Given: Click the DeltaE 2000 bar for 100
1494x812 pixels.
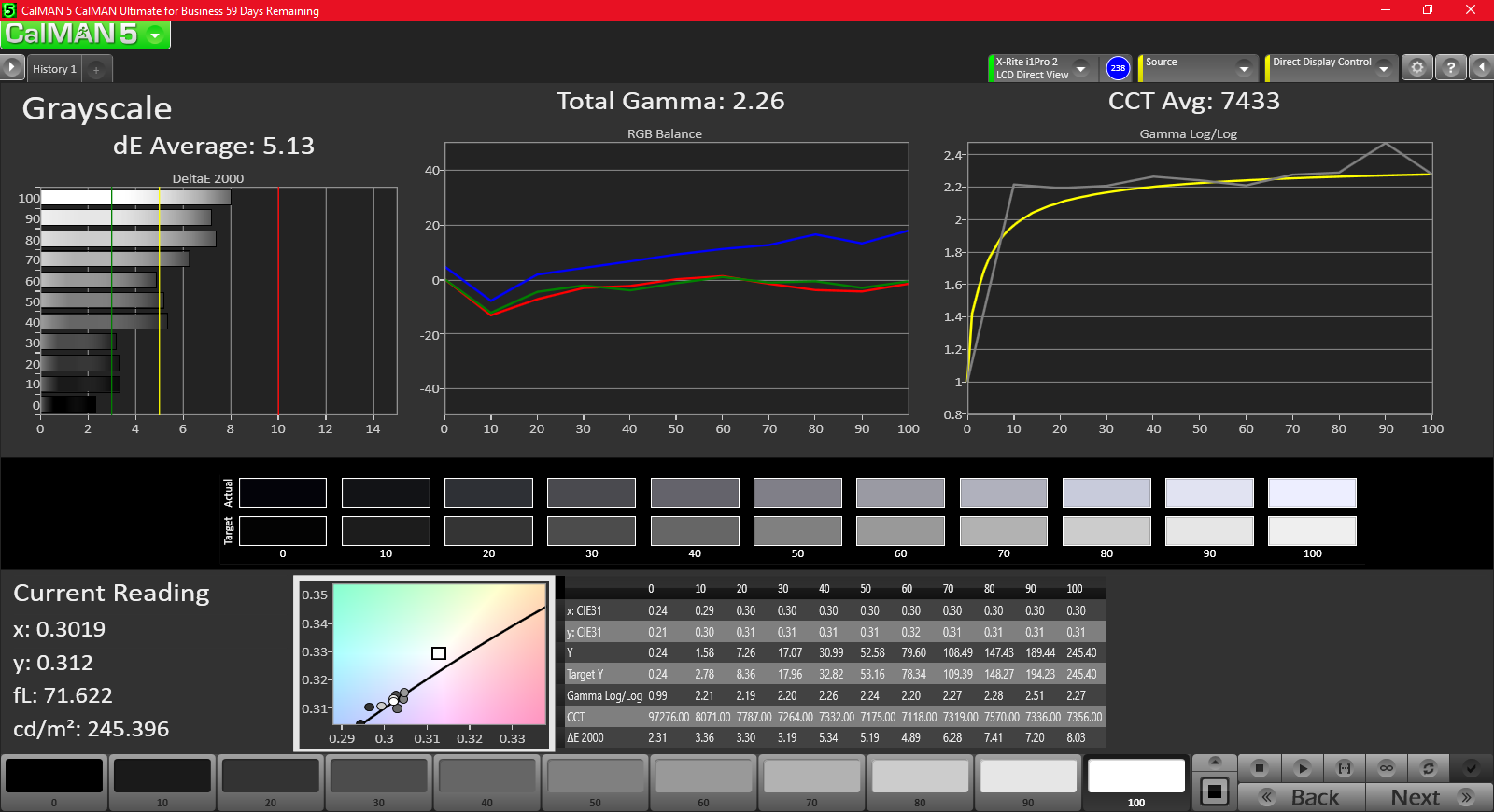Looking at the screenshot, I should 135,198.
